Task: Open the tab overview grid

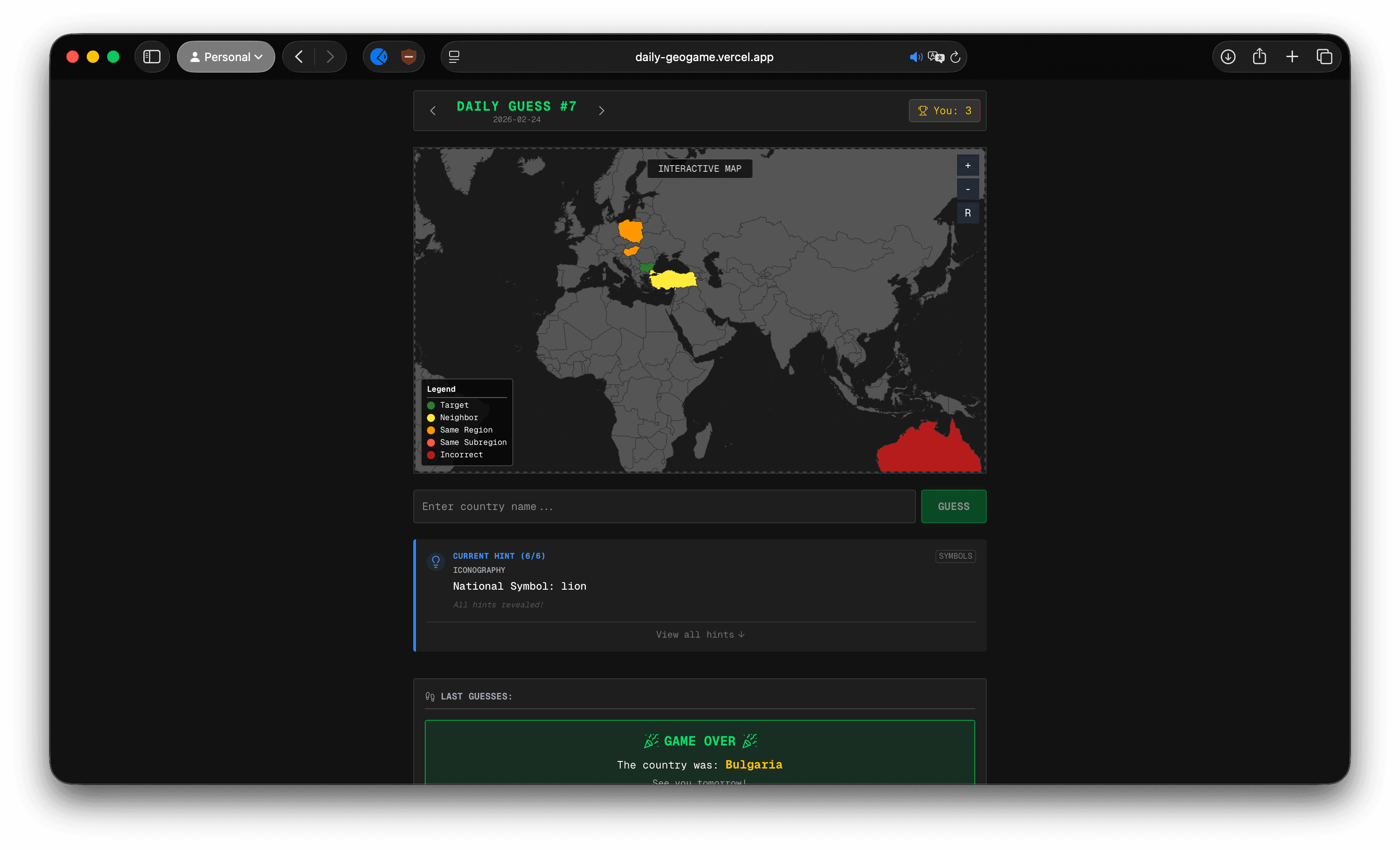Action: click(1324, 56)
